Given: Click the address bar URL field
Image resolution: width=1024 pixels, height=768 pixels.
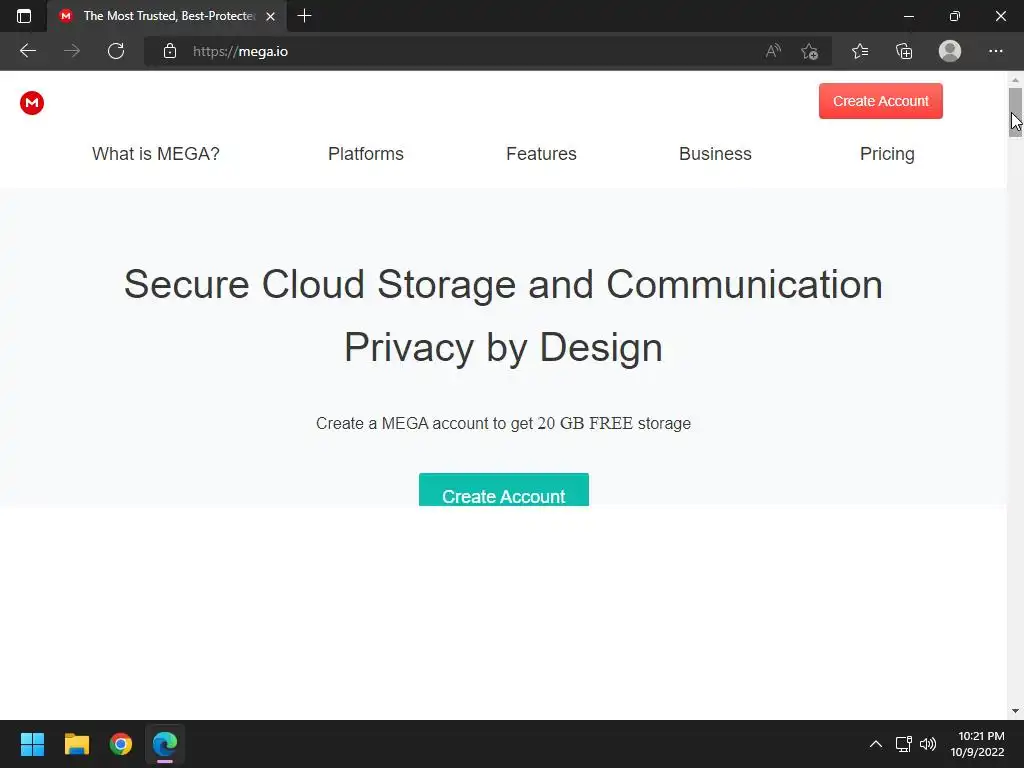Looking at the screenshot, I should click(450, 51).
